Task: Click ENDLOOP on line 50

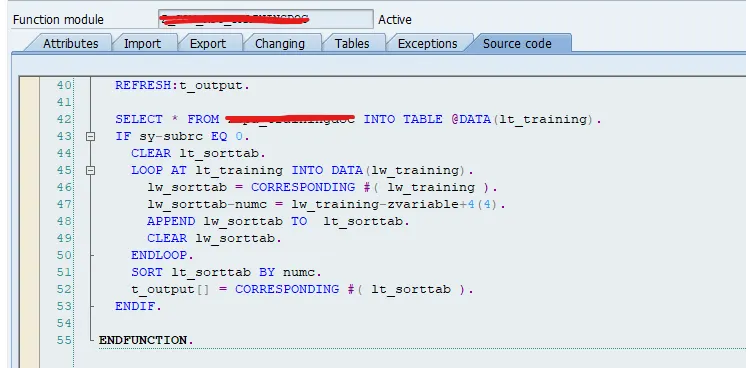Action: 159,256
